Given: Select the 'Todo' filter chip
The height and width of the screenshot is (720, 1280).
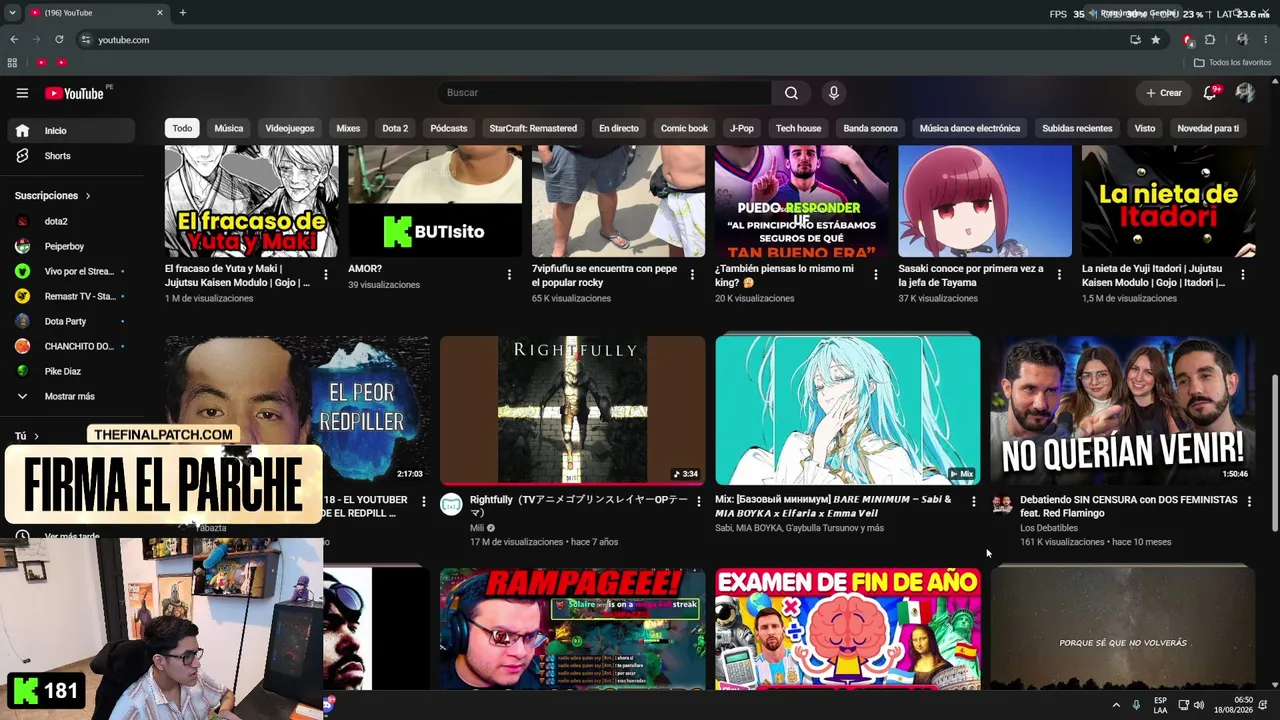Looking at the screenshot, I should [182, 128].
